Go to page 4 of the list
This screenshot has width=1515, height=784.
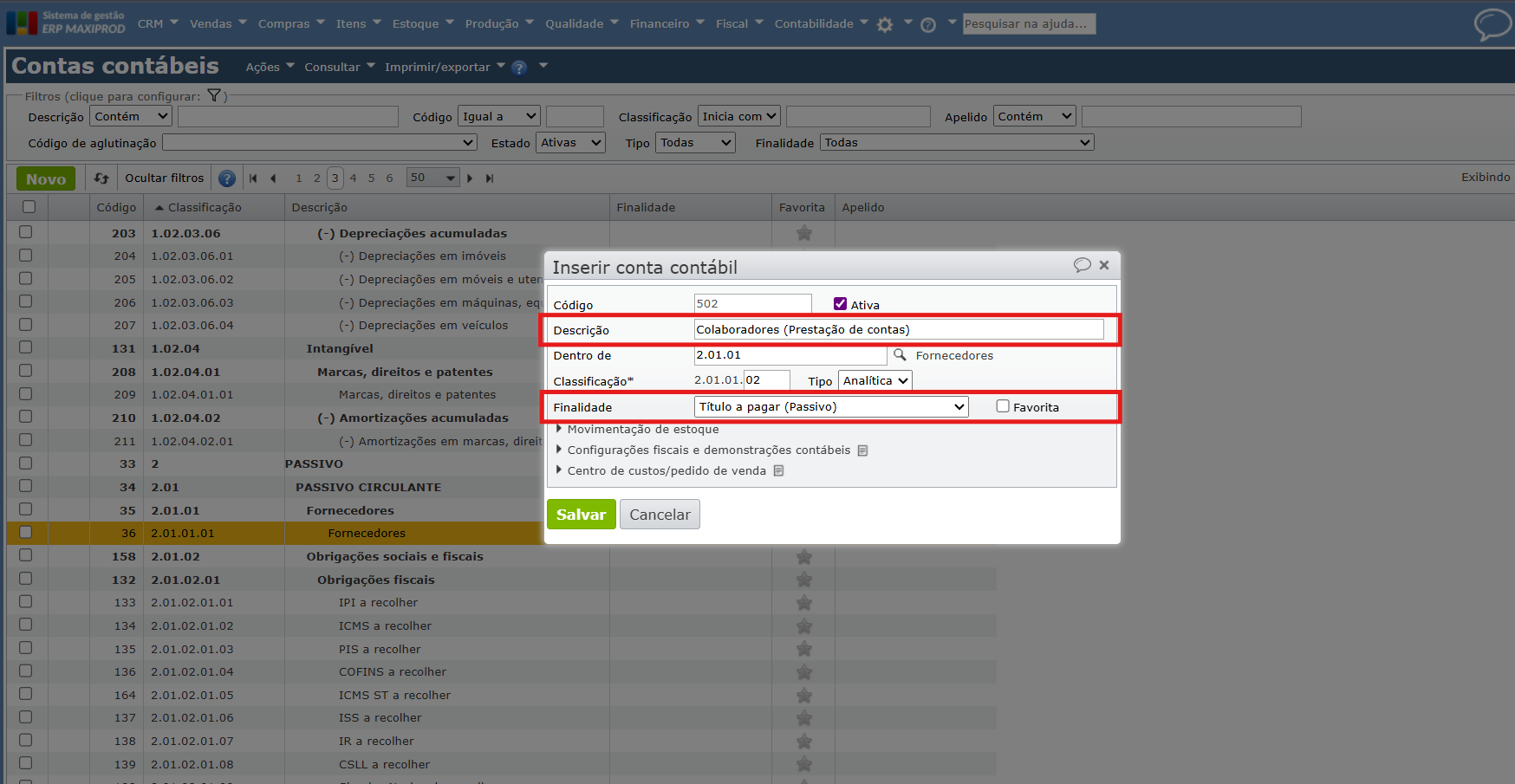click(353, 178)
